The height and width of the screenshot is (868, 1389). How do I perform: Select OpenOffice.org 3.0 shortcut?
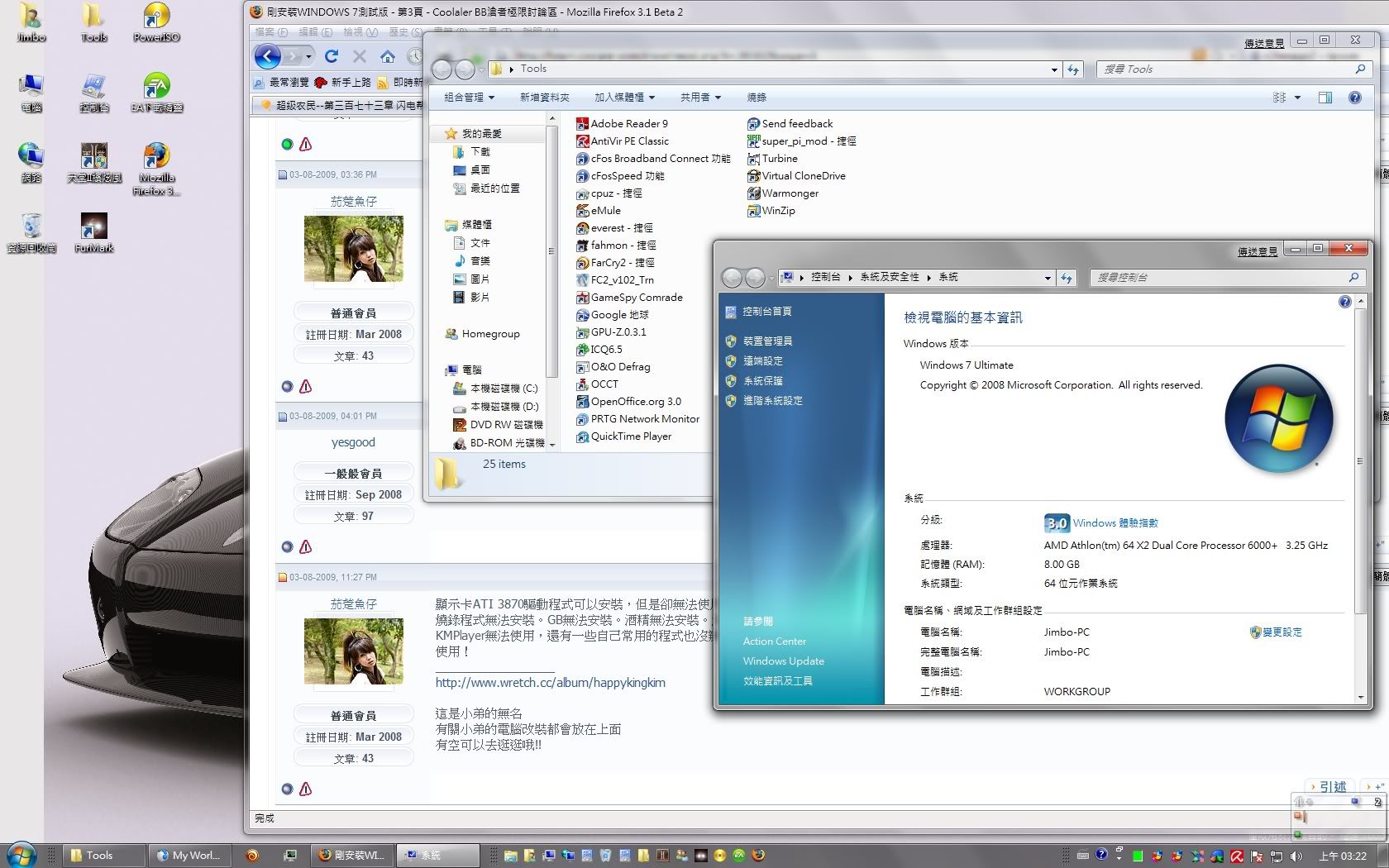pos(629,401)
